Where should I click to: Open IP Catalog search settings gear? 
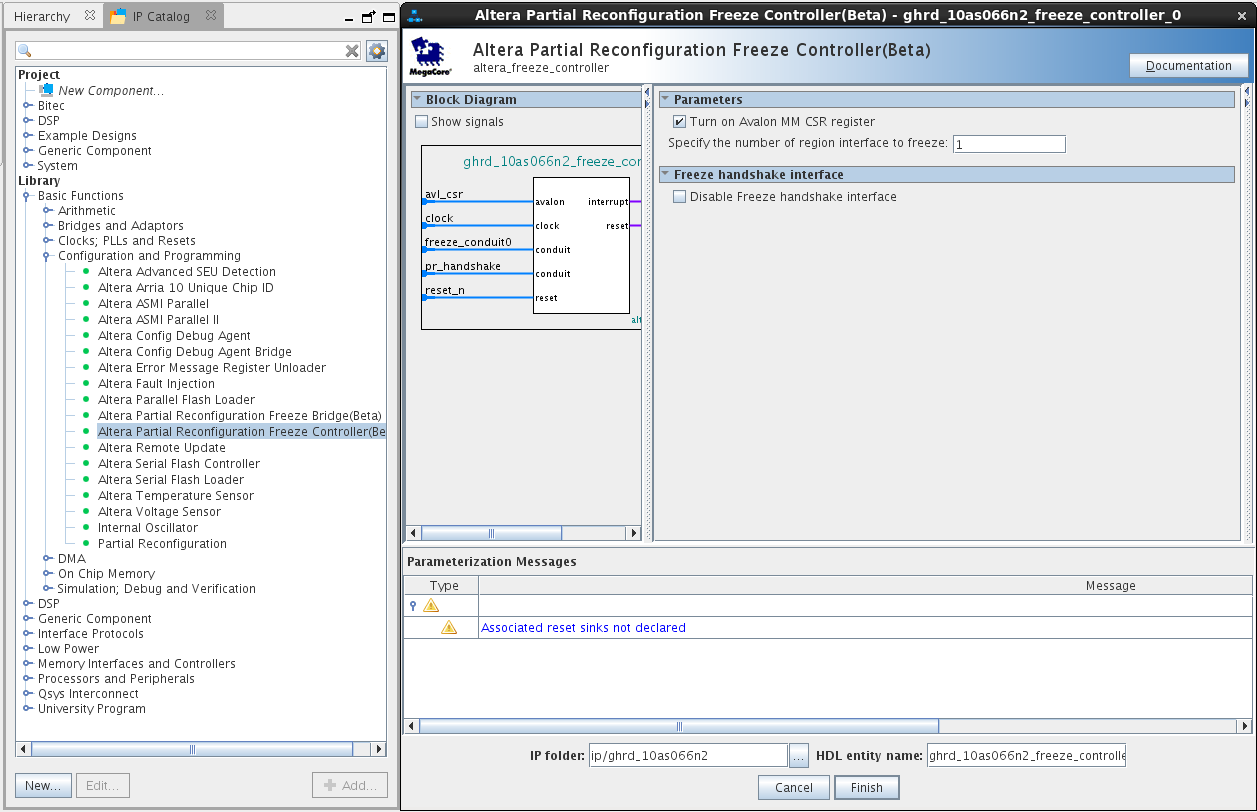pos(377,51)
